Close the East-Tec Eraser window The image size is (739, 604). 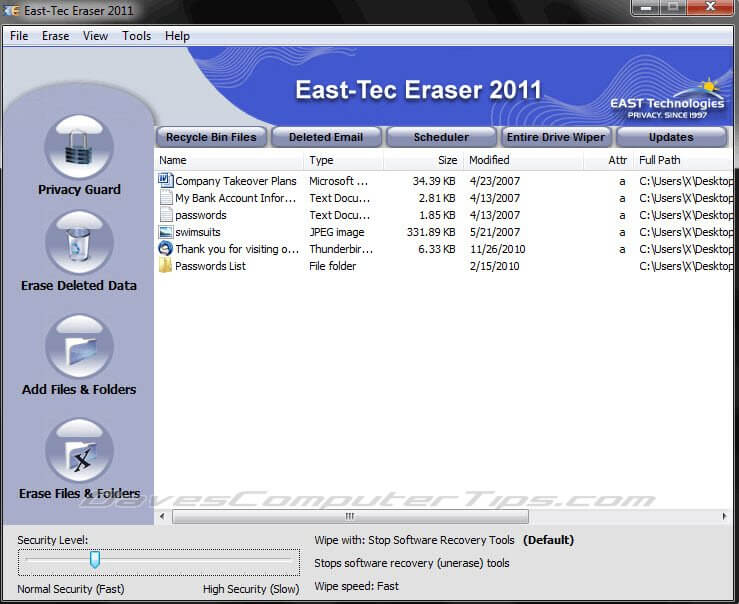[710, 8]
